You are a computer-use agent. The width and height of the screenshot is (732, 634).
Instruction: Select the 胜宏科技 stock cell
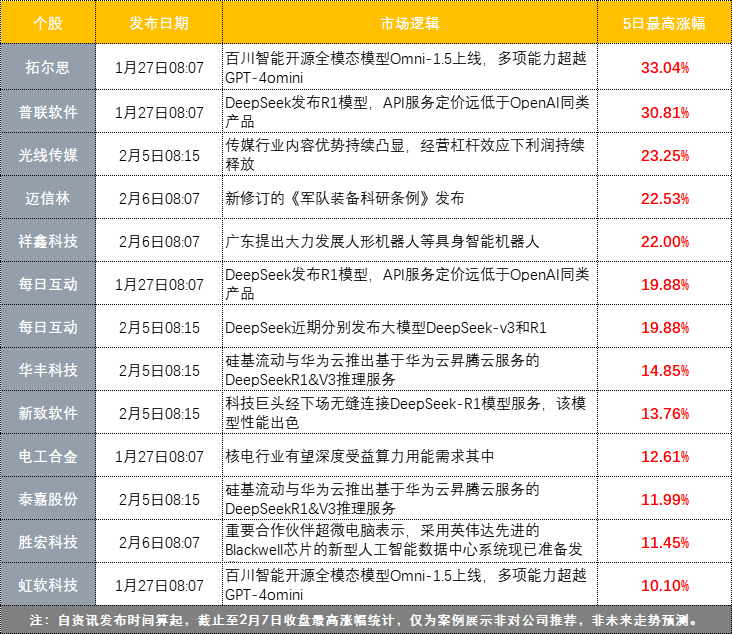click(48, 542)
